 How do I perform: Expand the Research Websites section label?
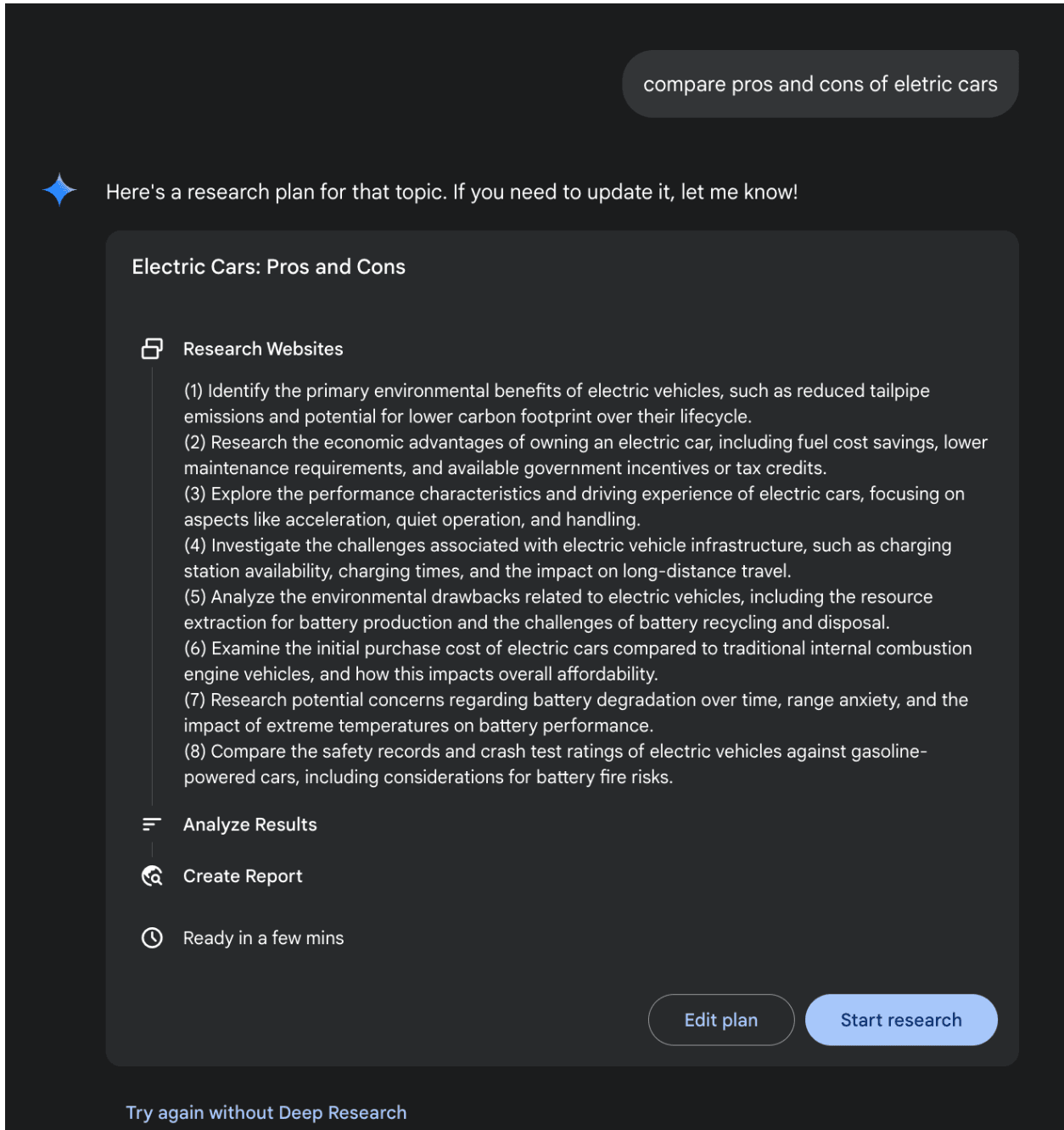point(263,349)
